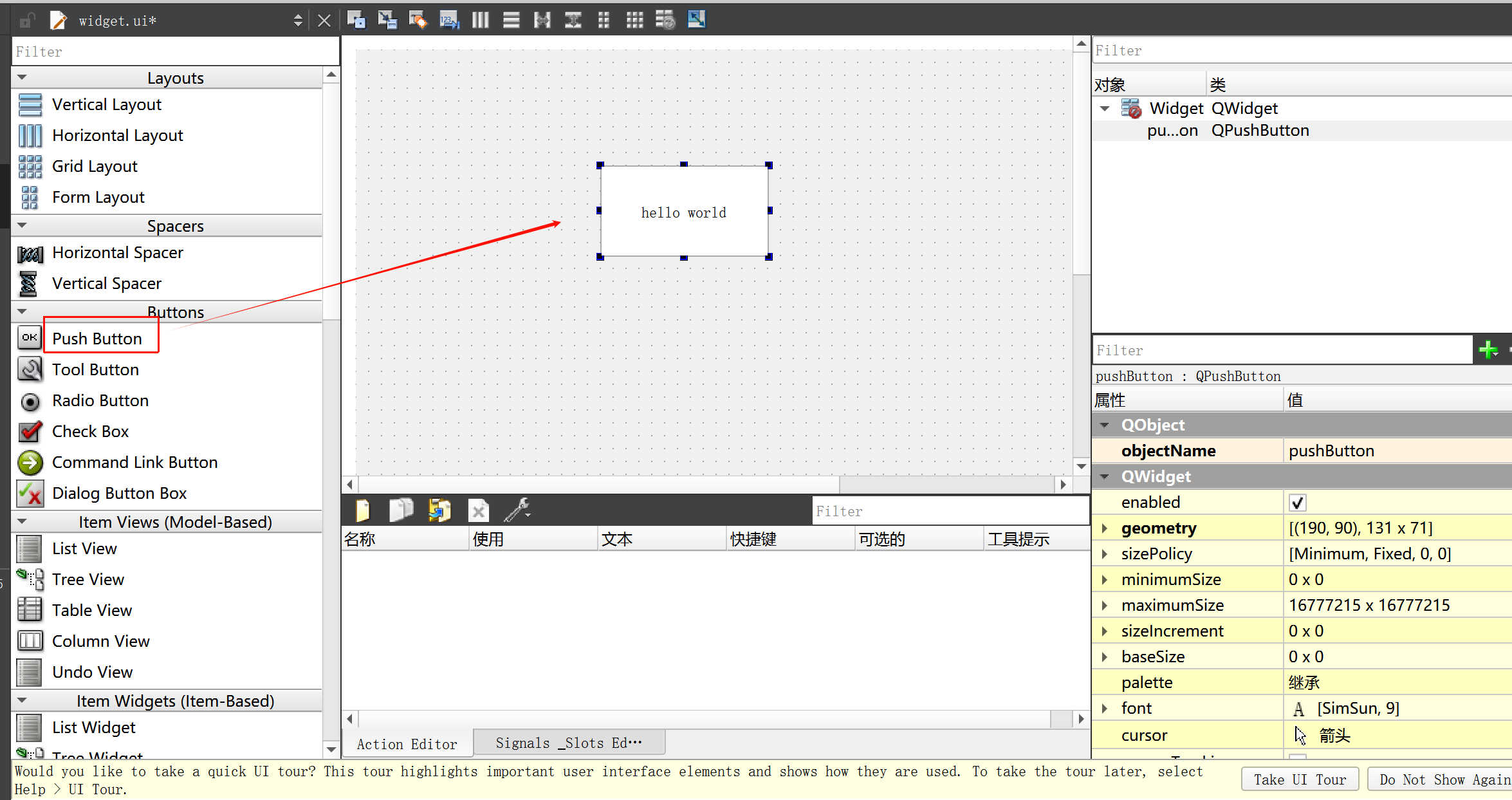Toggle the enabled property checkbox

click(x=1298, y=503)
